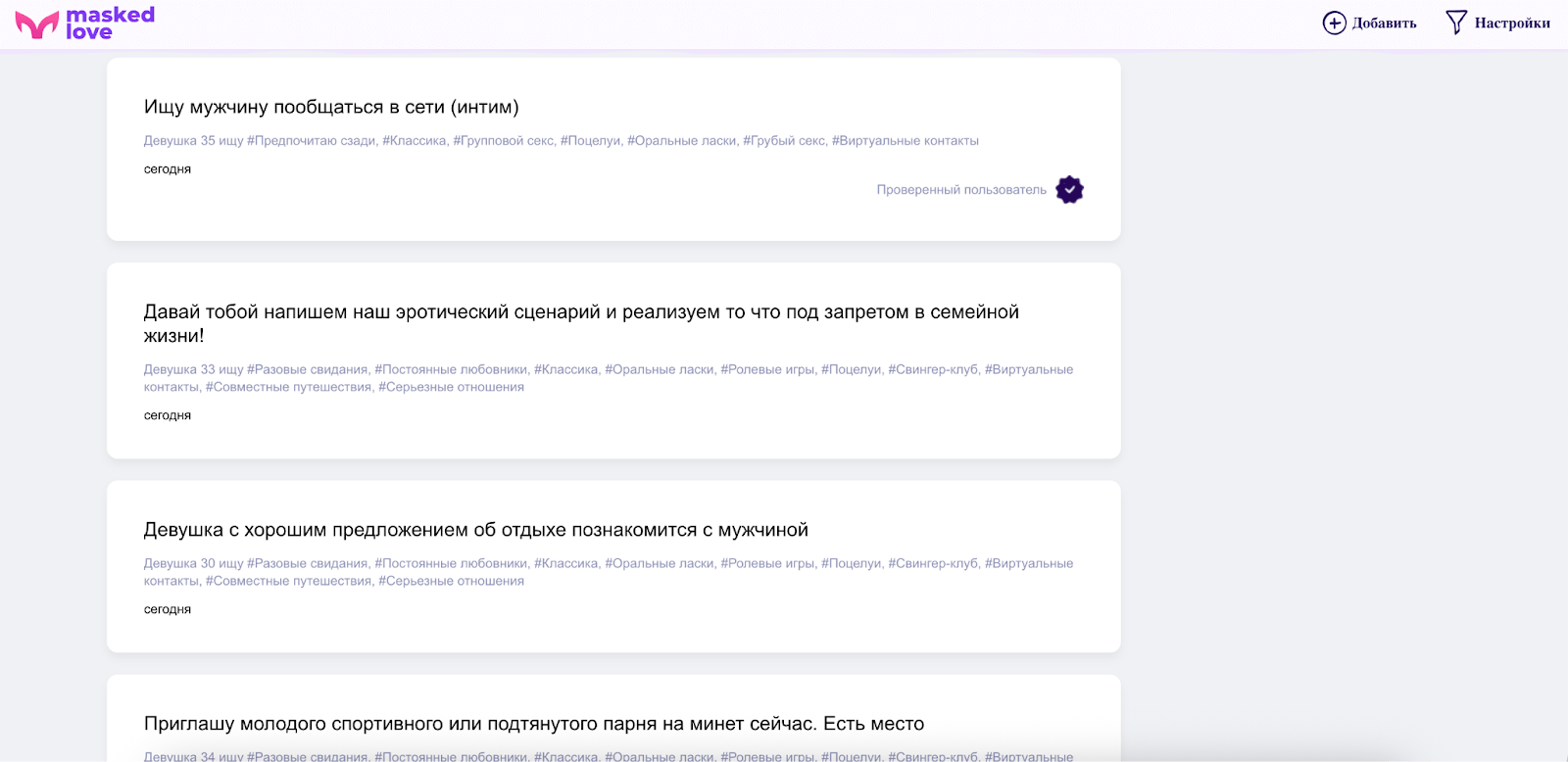Click 'сегодня' under the Девушка 30 listing
Viewport: 1568px width, 762px height.
(x=168, y=609)
